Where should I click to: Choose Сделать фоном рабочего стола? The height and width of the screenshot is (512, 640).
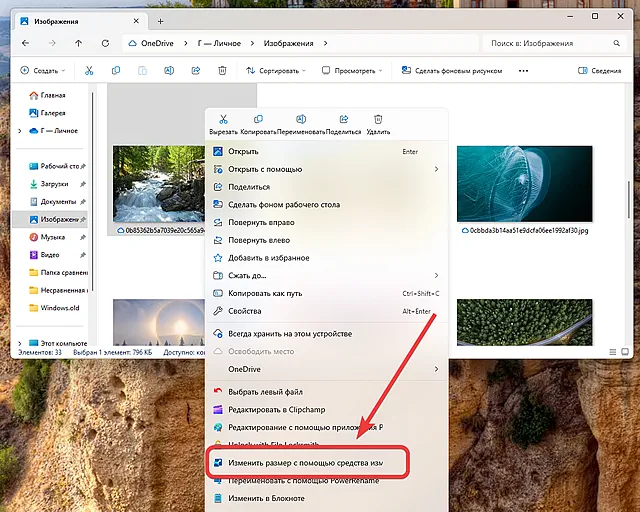tap(327, 205)
